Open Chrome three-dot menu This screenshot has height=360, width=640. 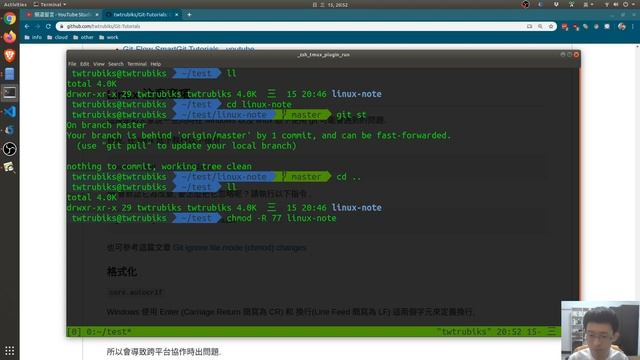(633, 27)
